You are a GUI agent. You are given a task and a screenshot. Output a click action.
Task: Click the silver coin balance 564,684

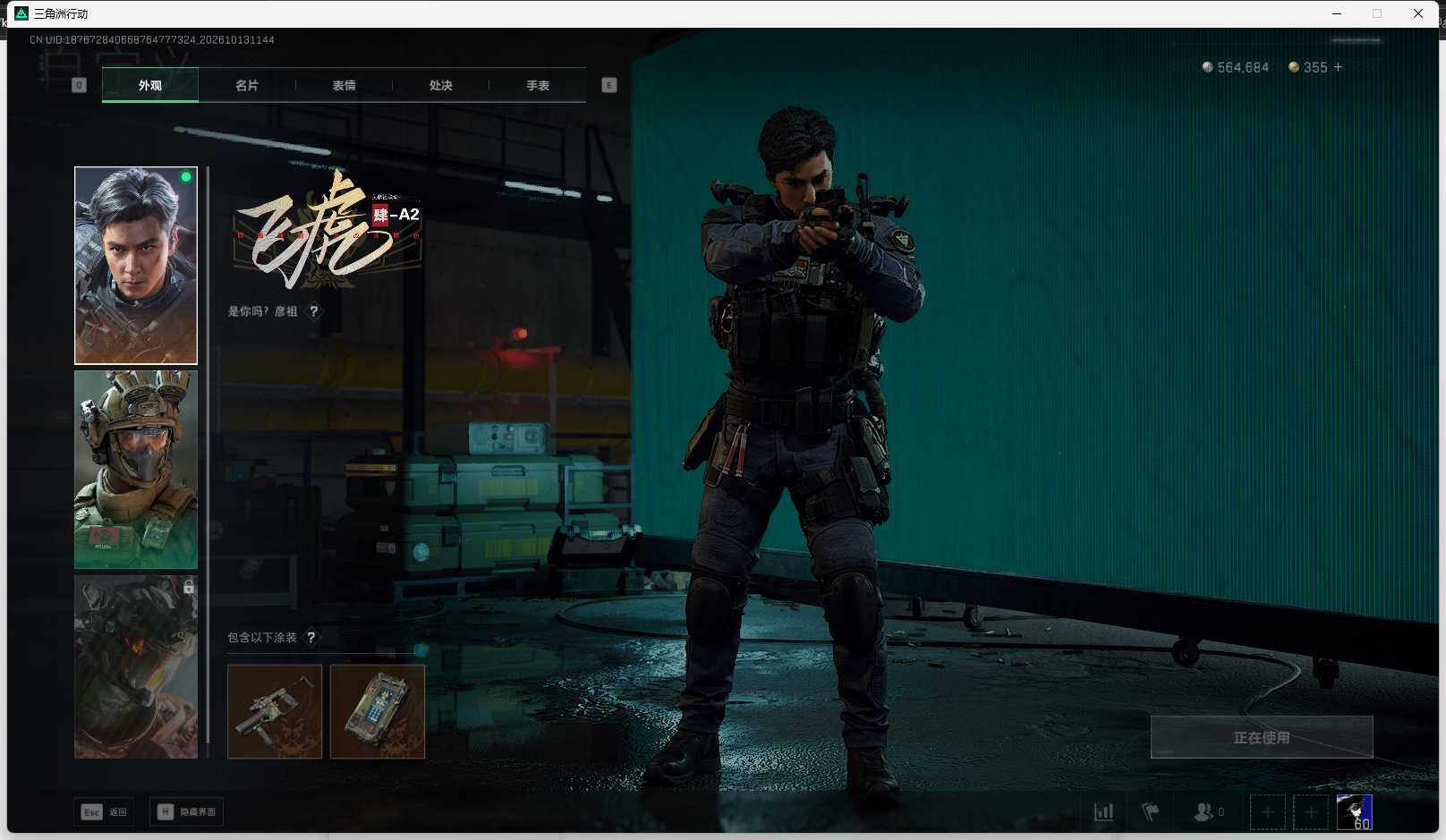click(x=1235, y=67)
